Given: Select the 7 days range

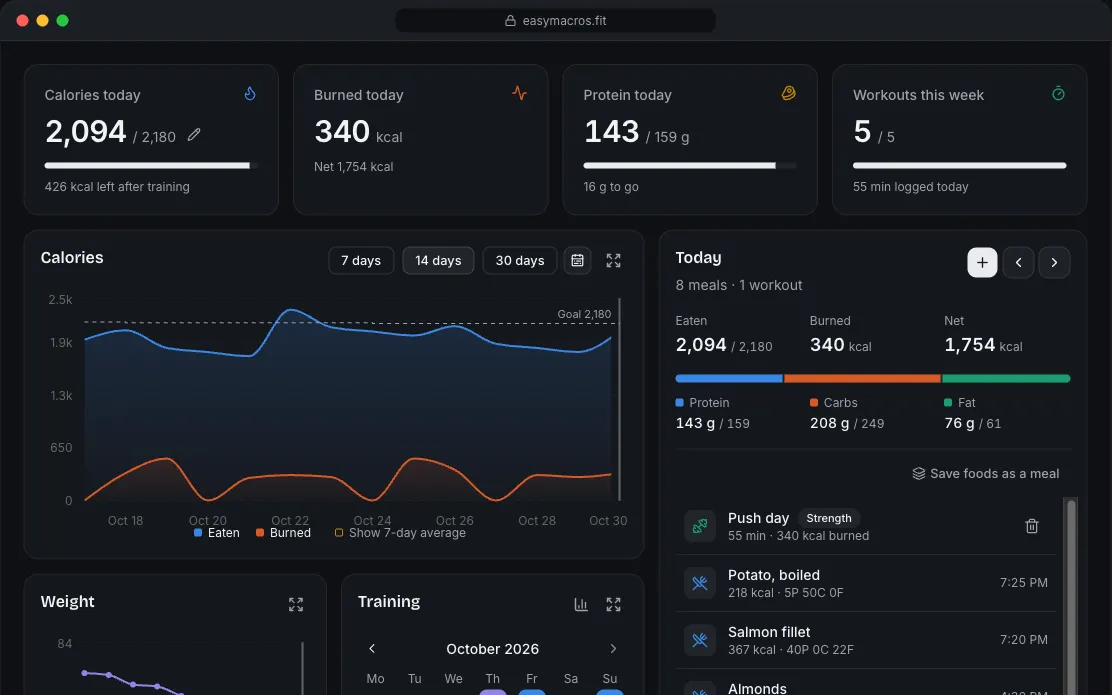Looking at the screenshot, I should tap(361, 260).
